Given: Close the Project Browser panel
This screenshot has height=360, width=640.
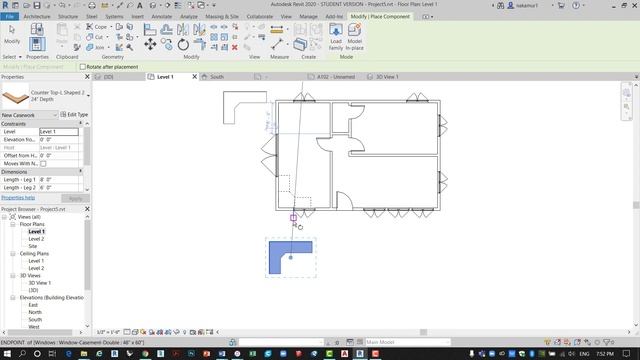Looking at the screenshot, I should (87, 209).
